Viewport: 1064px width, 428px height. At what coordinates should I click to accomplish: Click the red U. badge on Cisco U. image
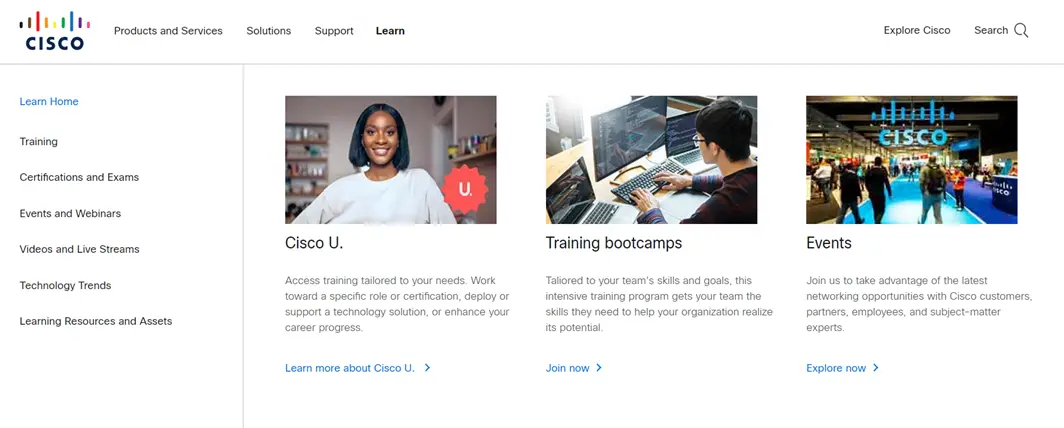[x=465, y=189]
